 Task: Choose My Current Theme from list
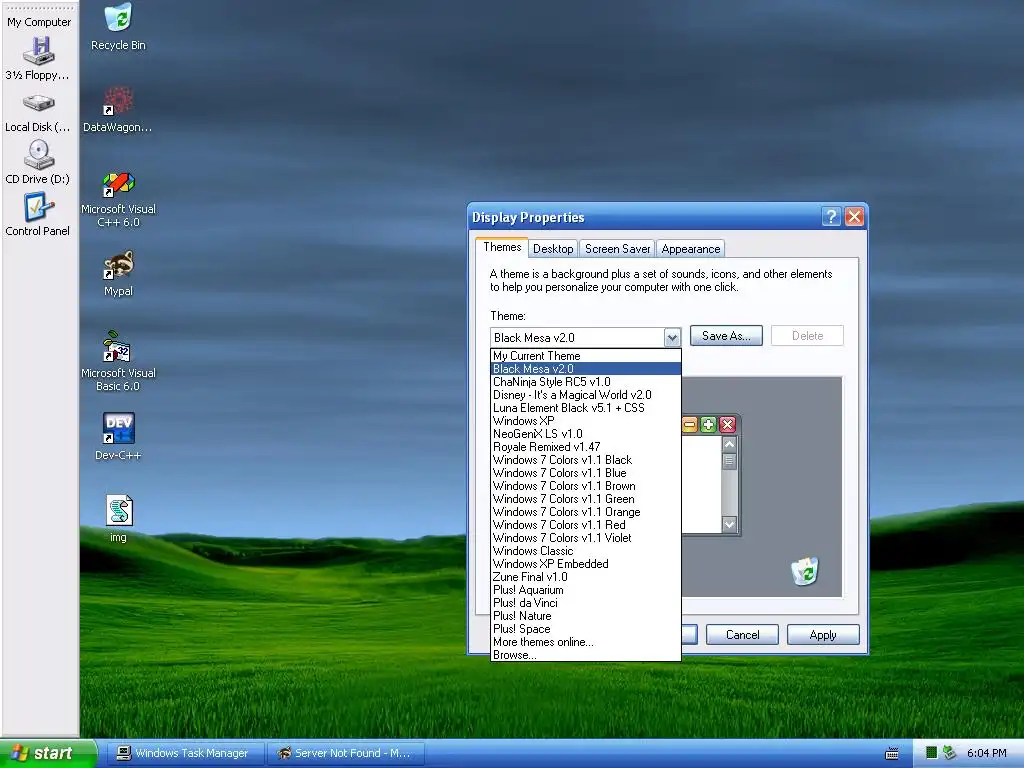(586, 356)
